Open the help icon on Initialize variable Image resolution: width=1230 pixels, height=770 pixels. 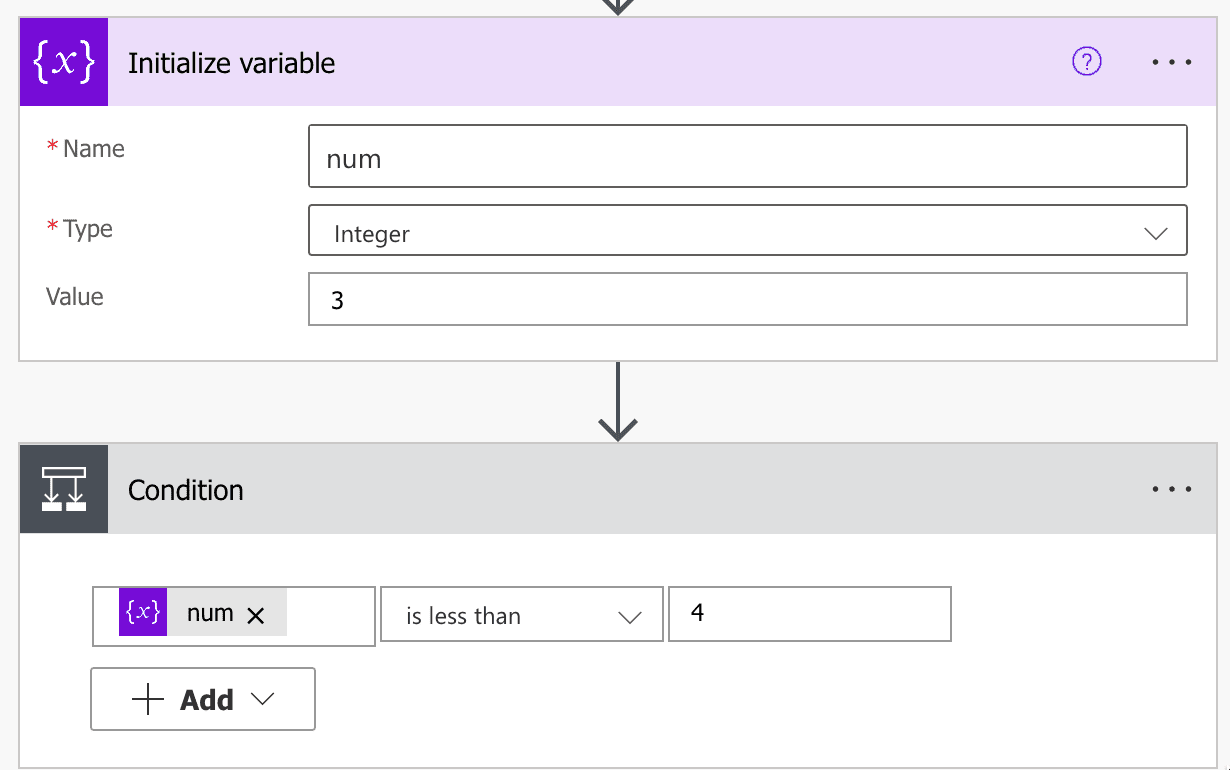pyautogui.click(x=1085, y=61)
